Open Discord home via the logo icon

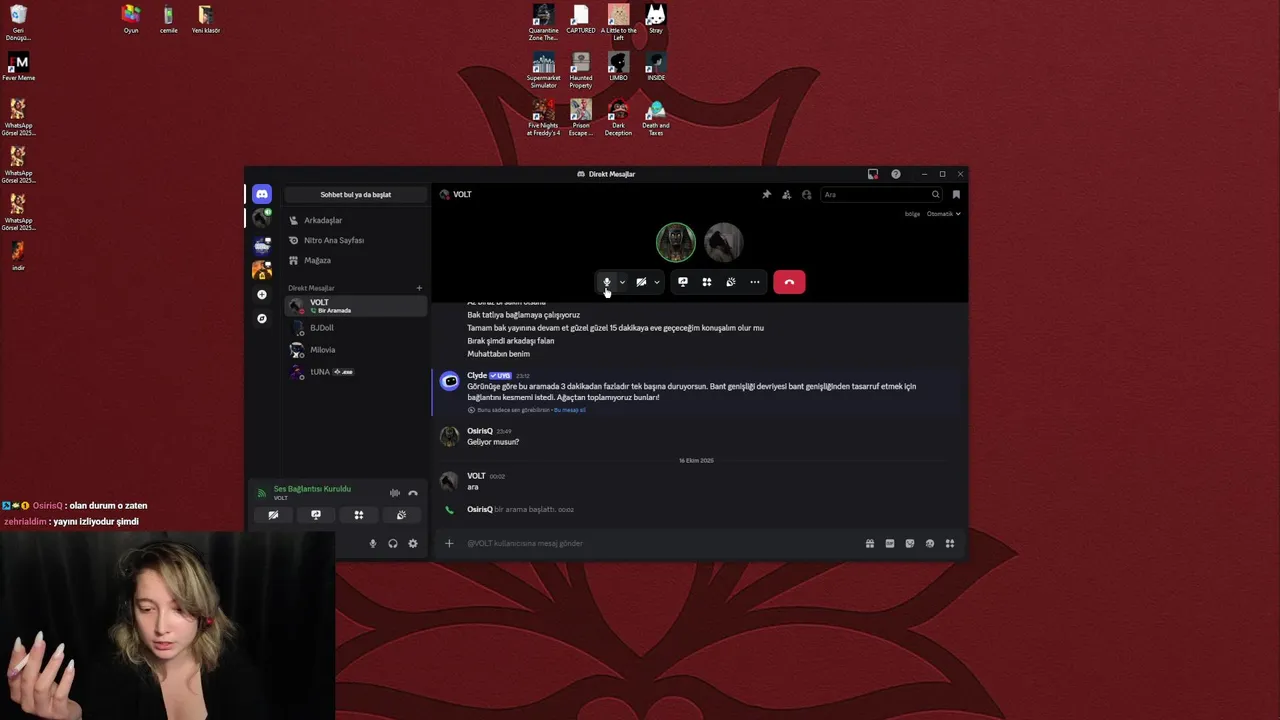coord(262,194)
